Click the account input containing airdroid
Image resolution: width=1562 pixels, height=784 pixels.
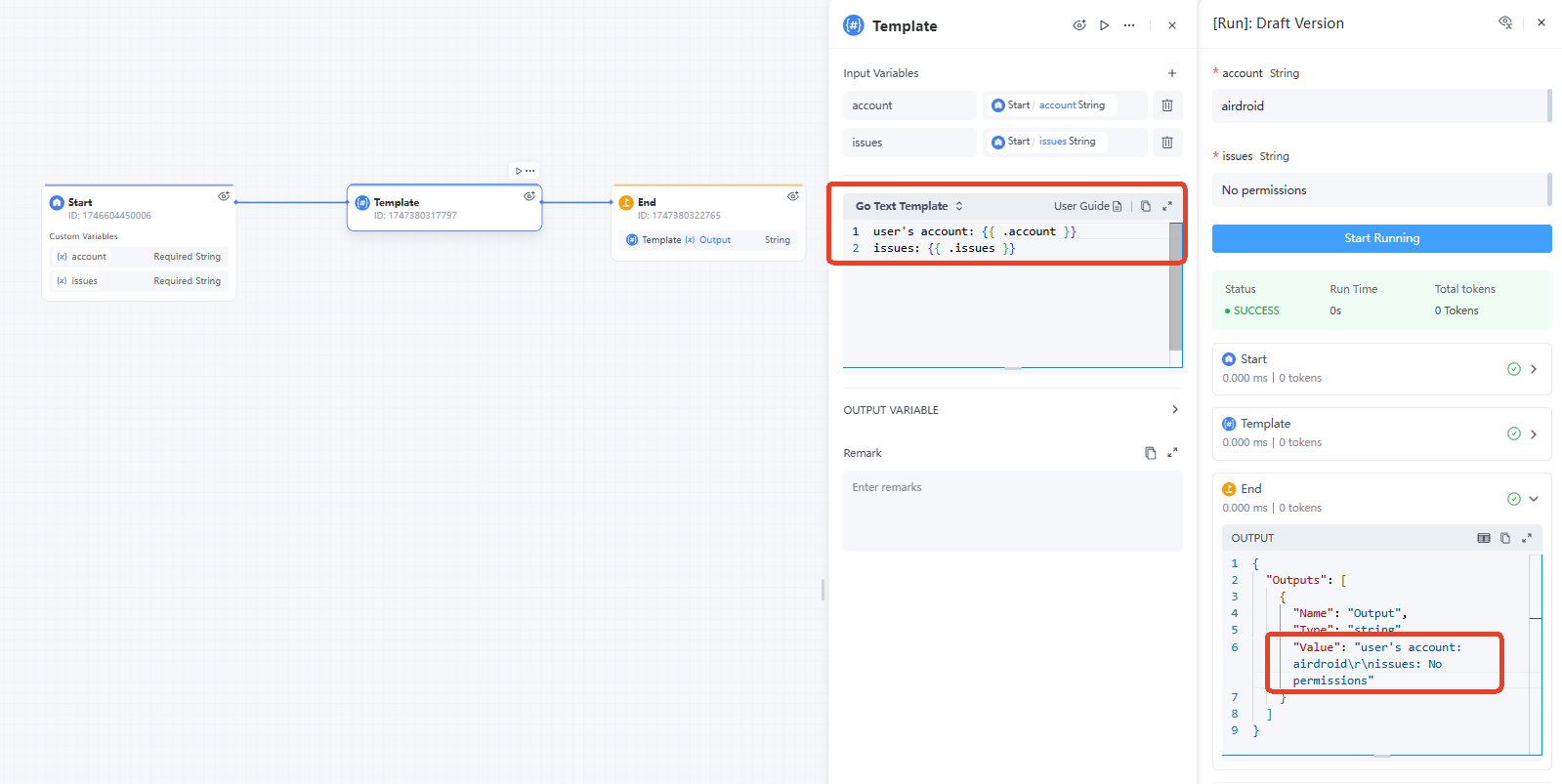[1381, 105]
